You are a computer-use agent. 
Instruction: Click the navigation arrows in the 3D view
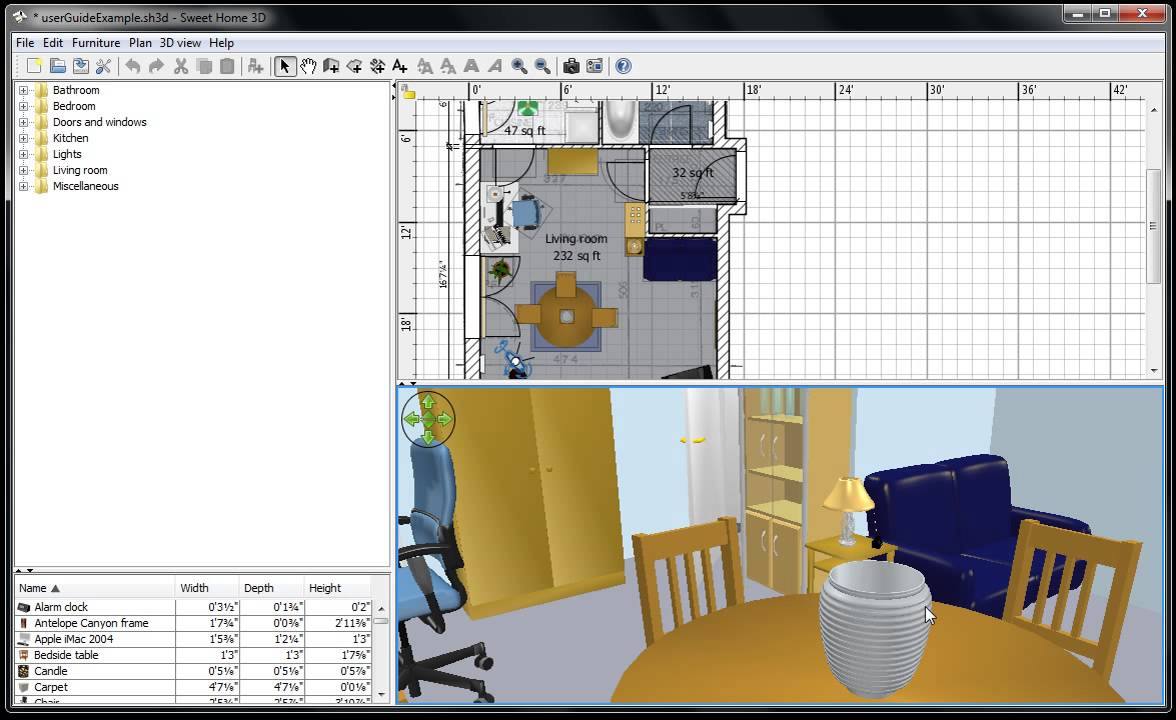pos(428,419)
